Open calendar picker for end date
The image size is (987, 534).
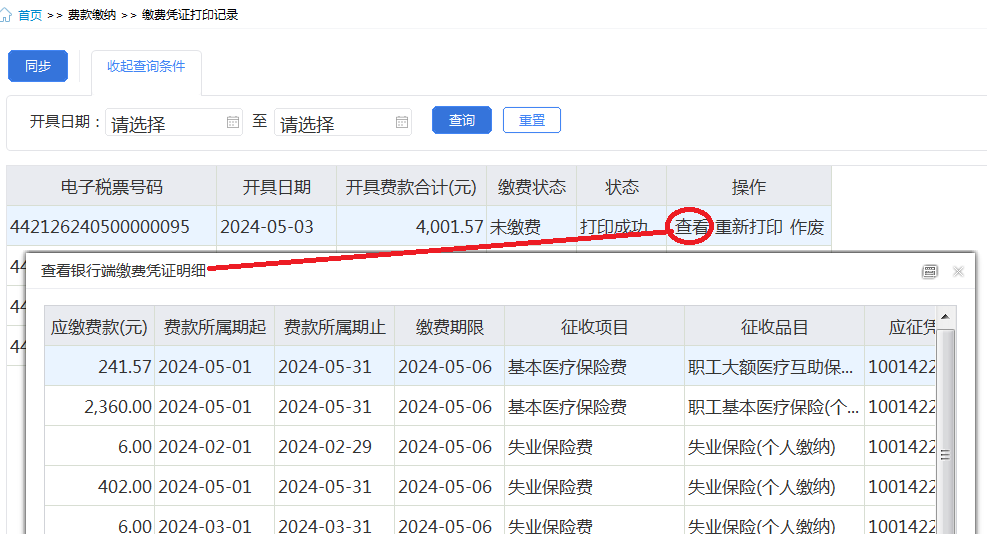point(402,122)
